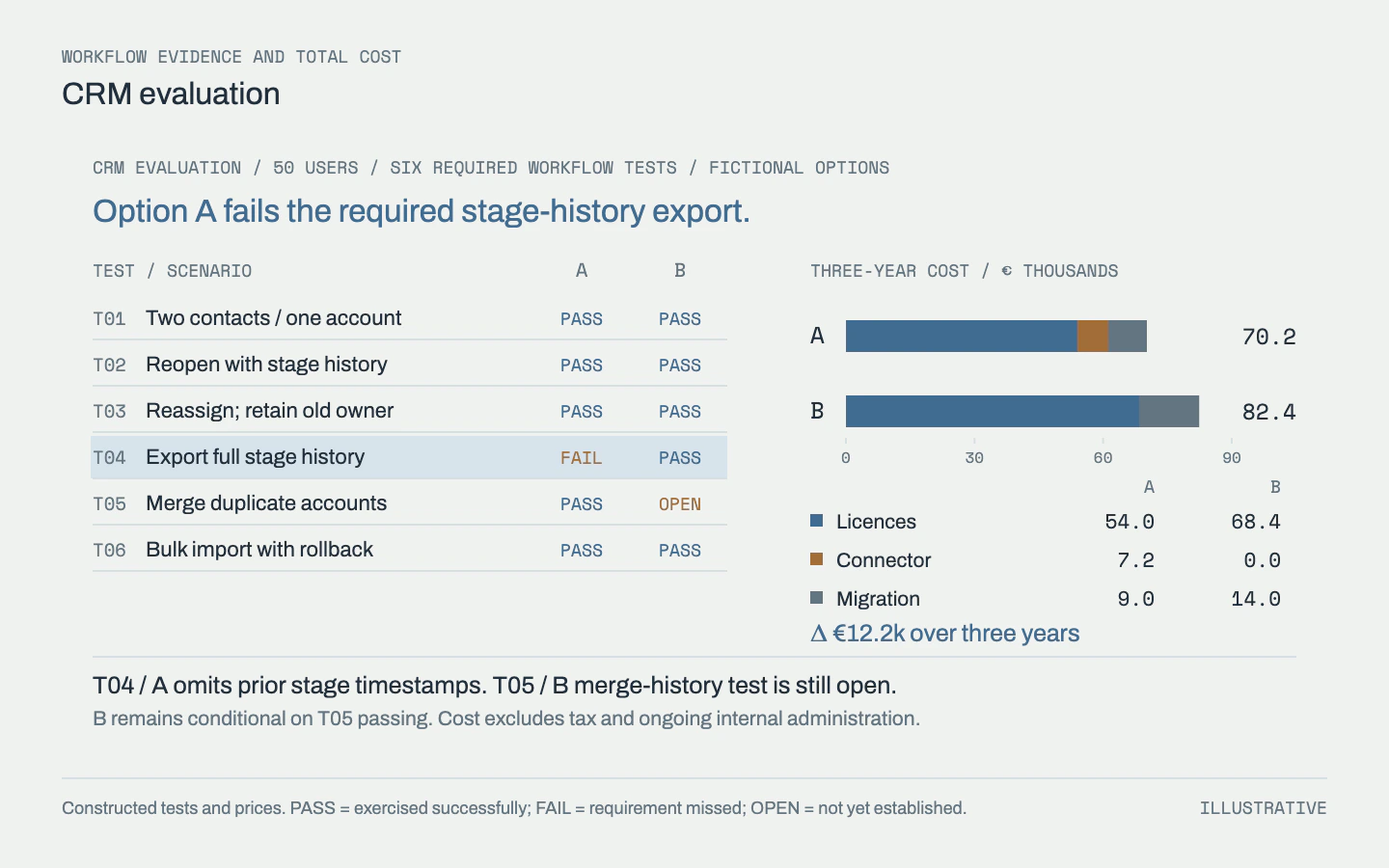Click the brown Connector legend swatch
This screenshot has width=1389, height=868.
(817, 559)
